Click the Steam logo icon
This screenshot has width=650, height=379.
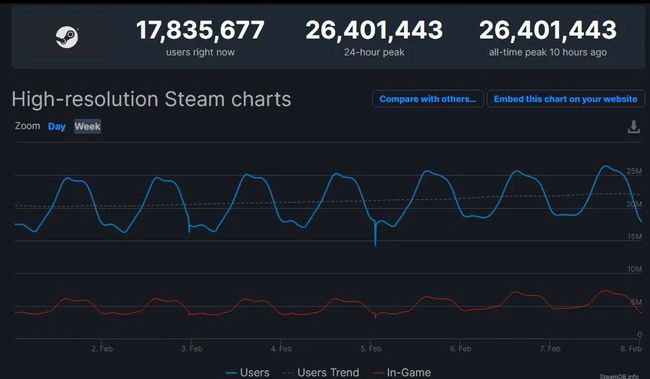pos(67,37)
